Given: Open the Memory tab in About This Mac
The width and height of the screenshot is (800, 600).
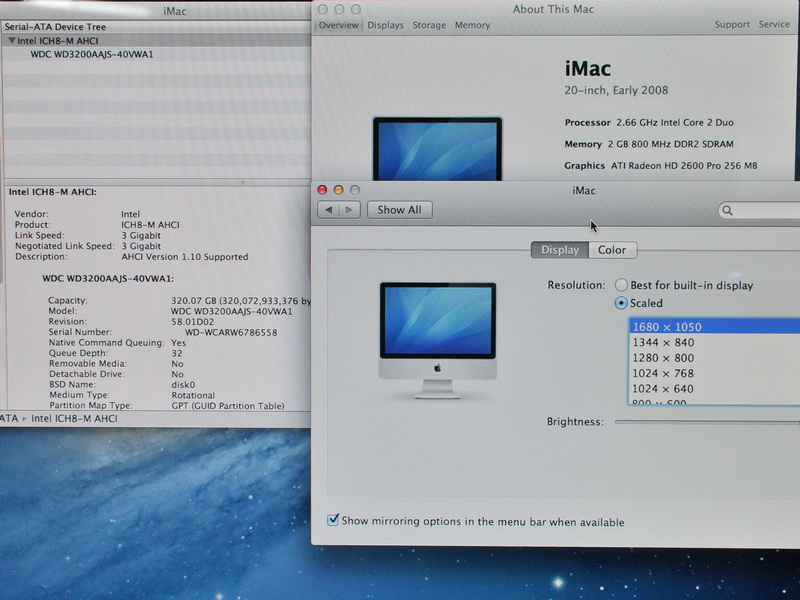Looking at the screenshot, I should coord(472,25).
